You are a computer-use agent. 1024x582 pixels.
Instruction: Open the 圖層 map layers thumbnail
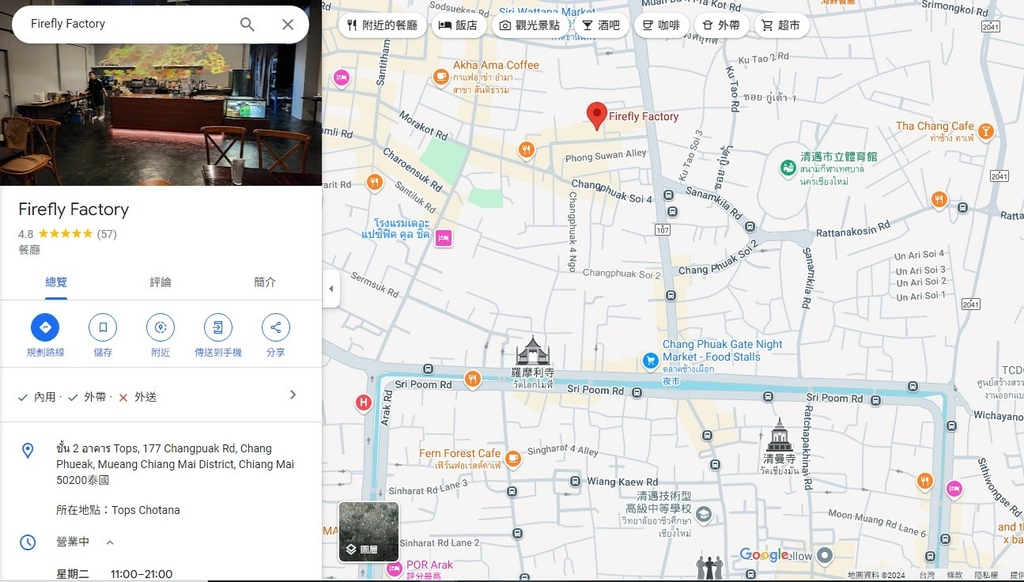pyautogui.click(x=368, y=532)
